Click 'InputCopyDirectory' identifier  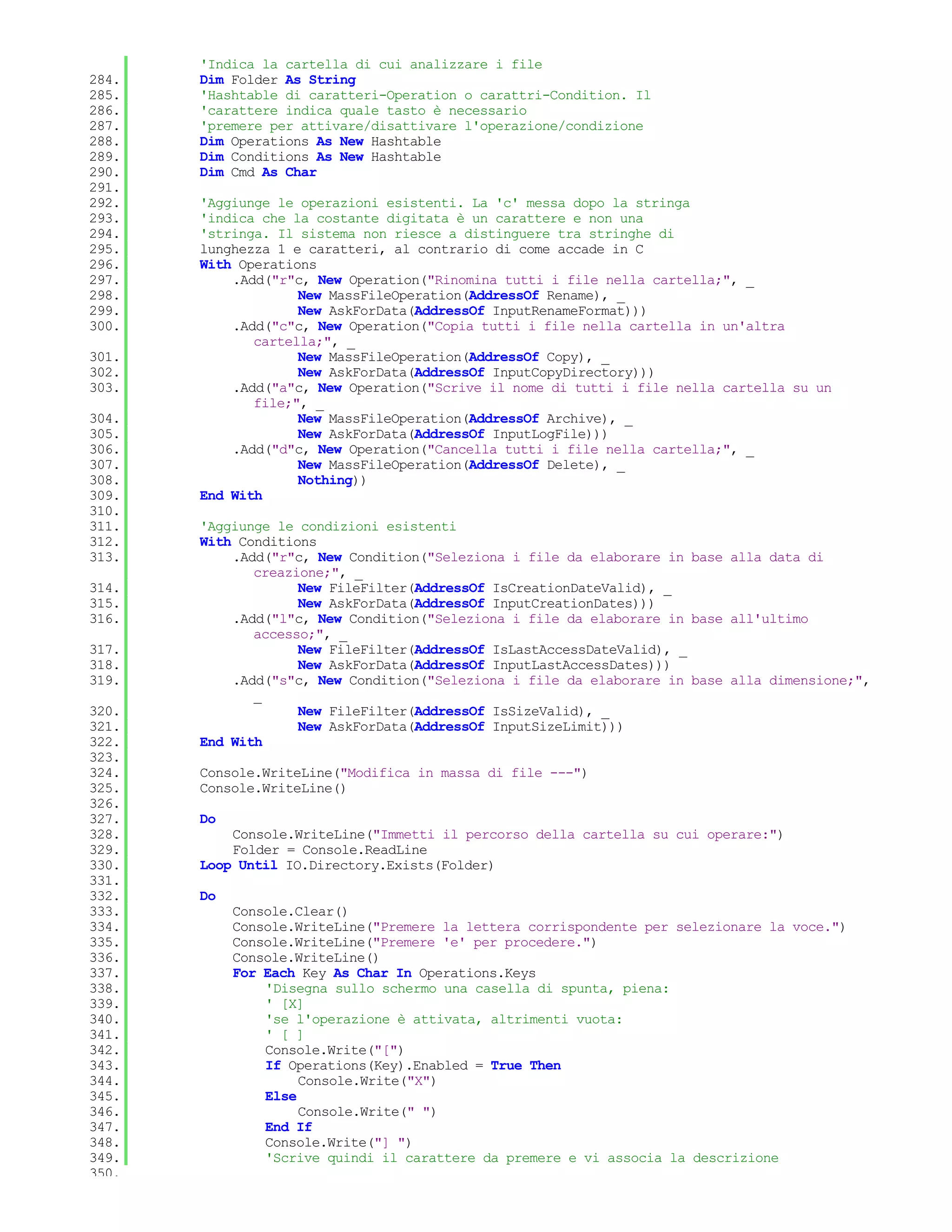[563, 372]
